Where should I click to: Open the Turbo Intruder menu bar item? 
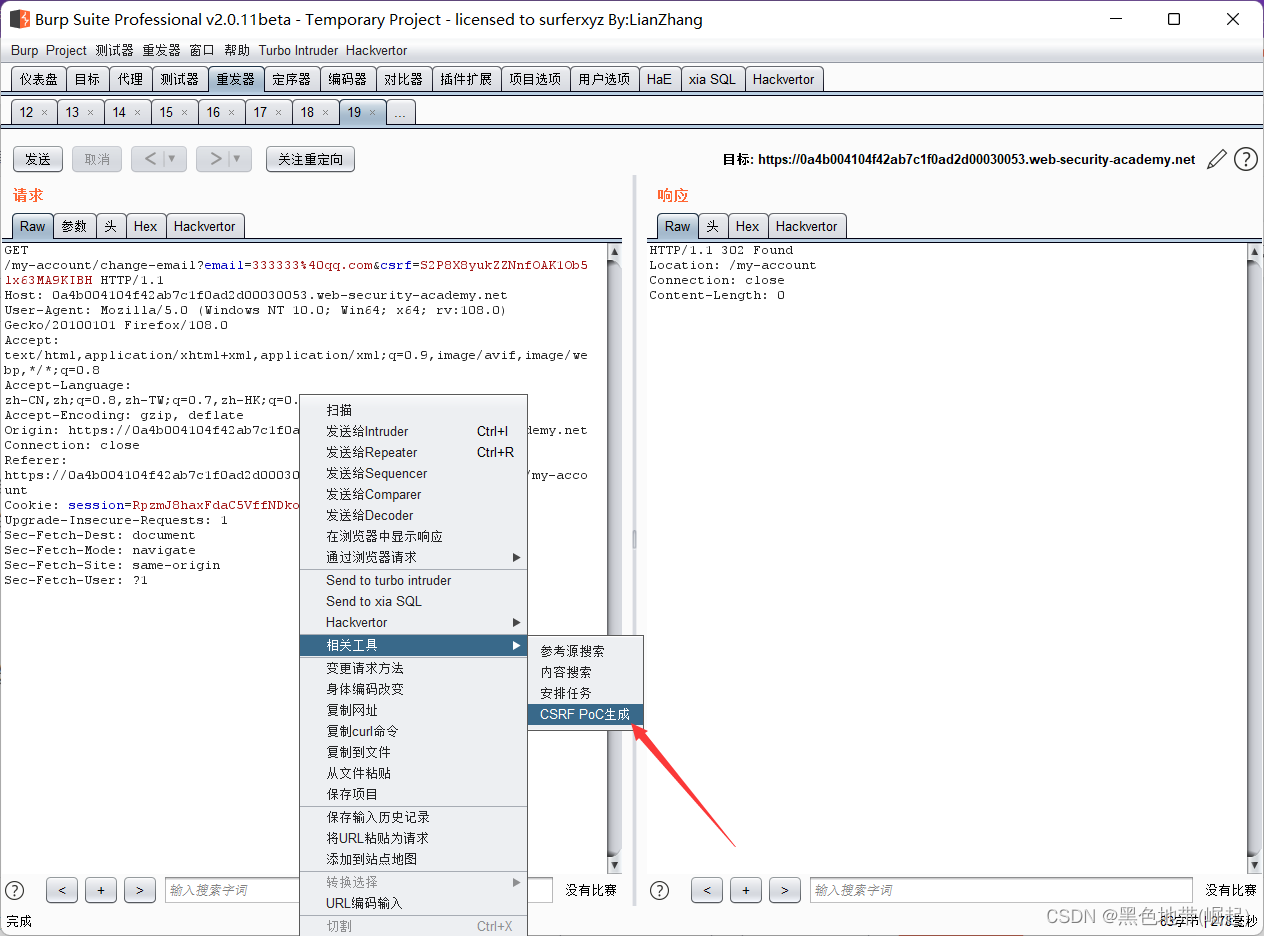(298, 50)
